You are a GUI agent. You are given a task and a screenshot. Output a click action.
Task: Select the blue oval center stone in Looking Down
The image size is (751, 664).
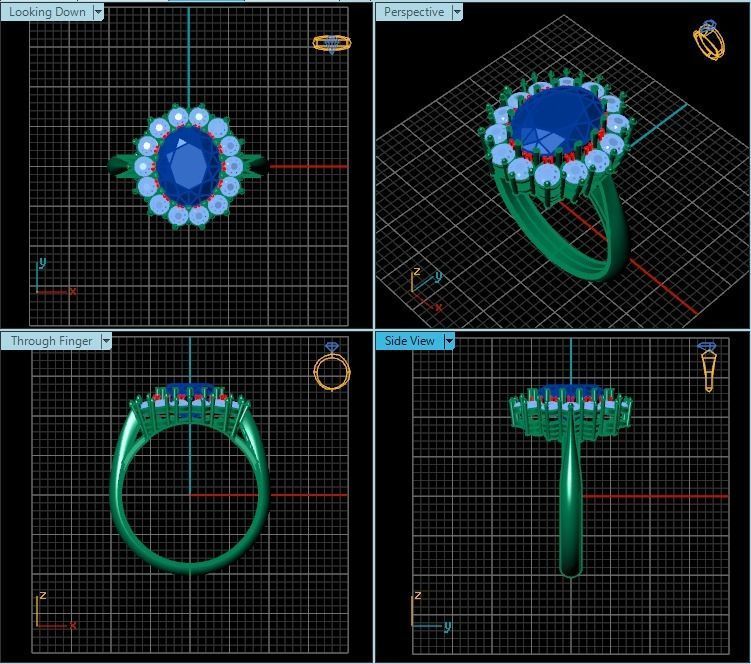tap(188, 166)
